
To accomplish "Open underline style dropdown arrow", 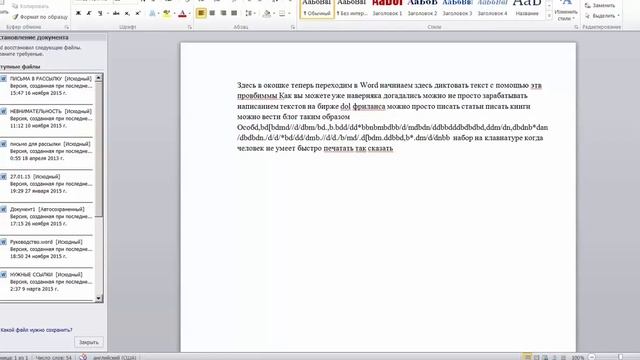I will click(x=108, y=13).
